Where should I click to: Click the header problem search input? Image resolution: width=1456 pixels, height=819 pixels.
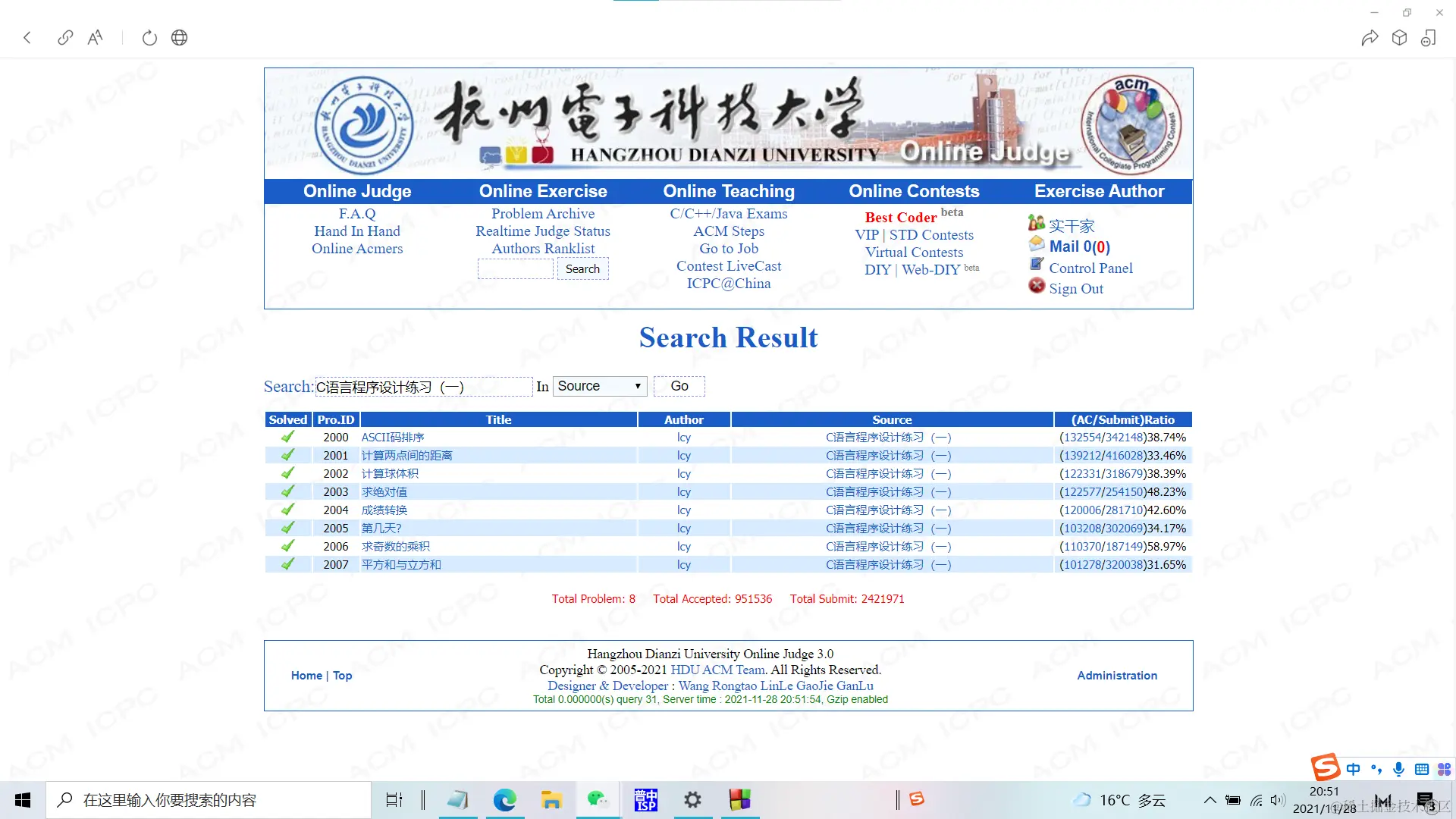(516, 269)
